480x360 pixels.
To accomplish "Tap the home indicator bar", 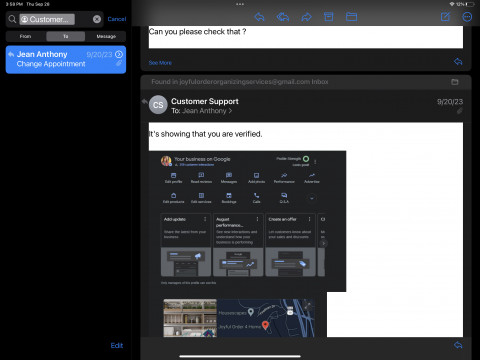I will click(240, 356).
